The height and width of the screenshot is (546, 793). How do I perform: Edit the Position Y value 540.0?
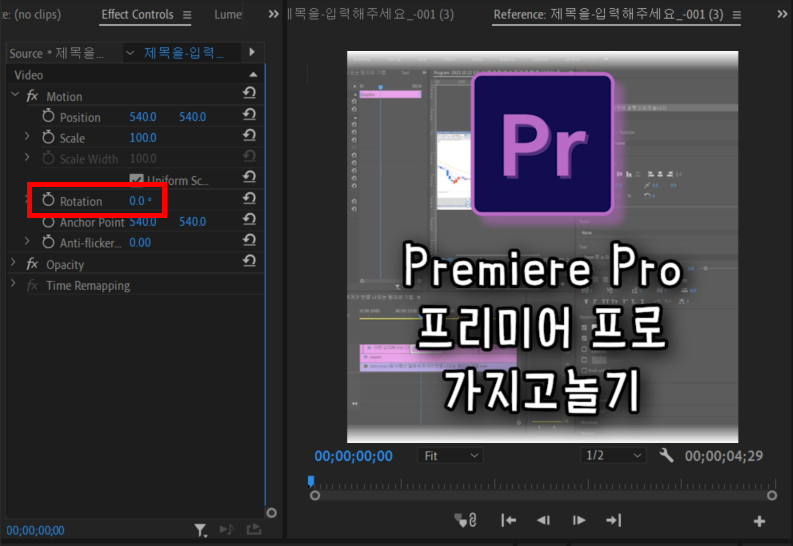(193, 117)
